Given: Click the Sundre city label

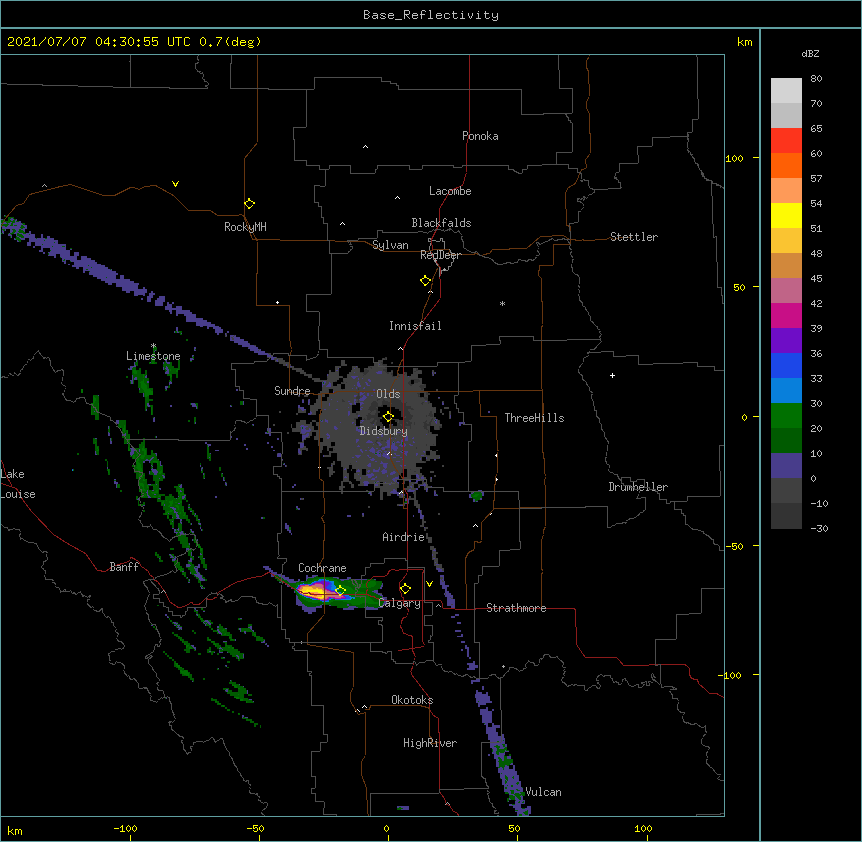Looking at the screenshot, I should coord(292,391).
